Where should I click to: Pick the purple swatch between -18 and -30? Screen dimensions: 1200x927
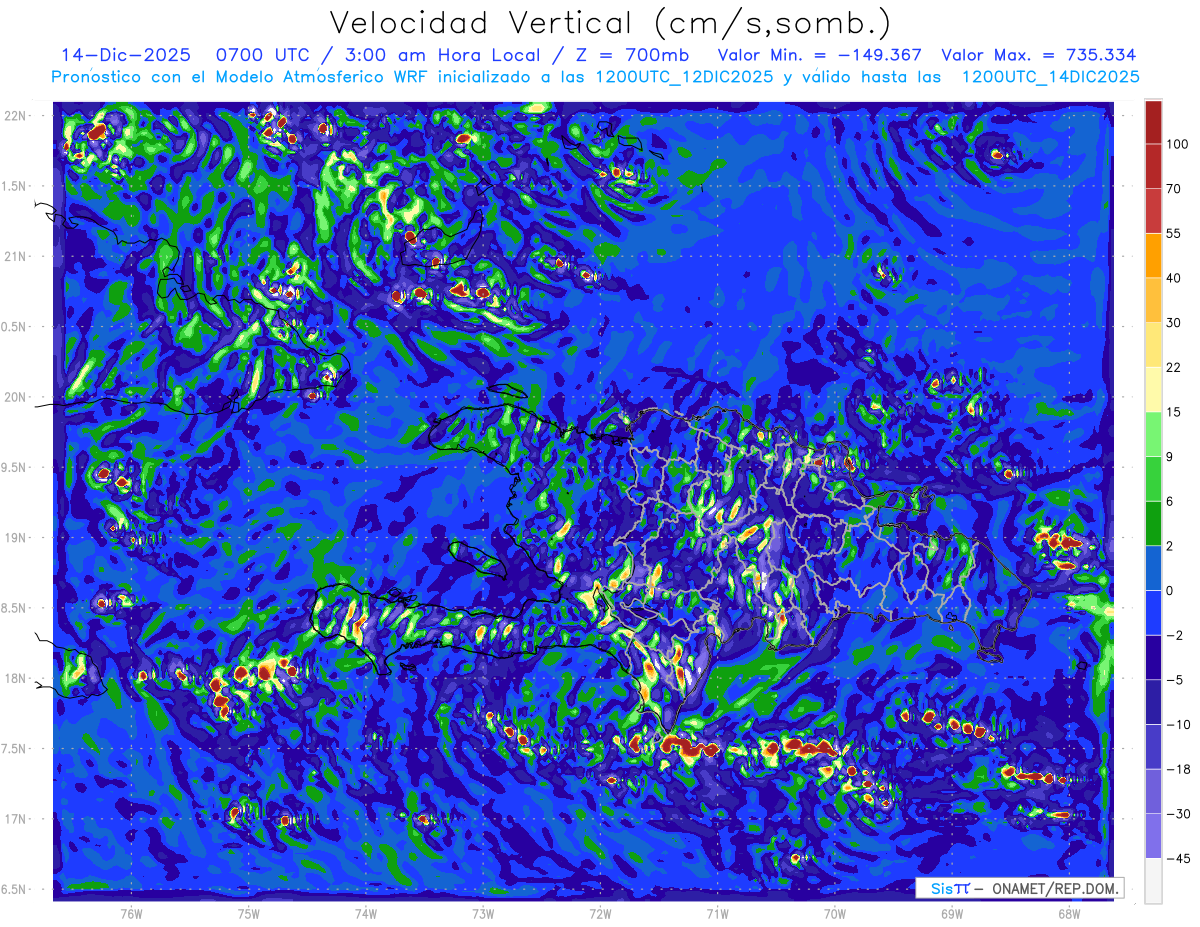tap(1153, 791)
